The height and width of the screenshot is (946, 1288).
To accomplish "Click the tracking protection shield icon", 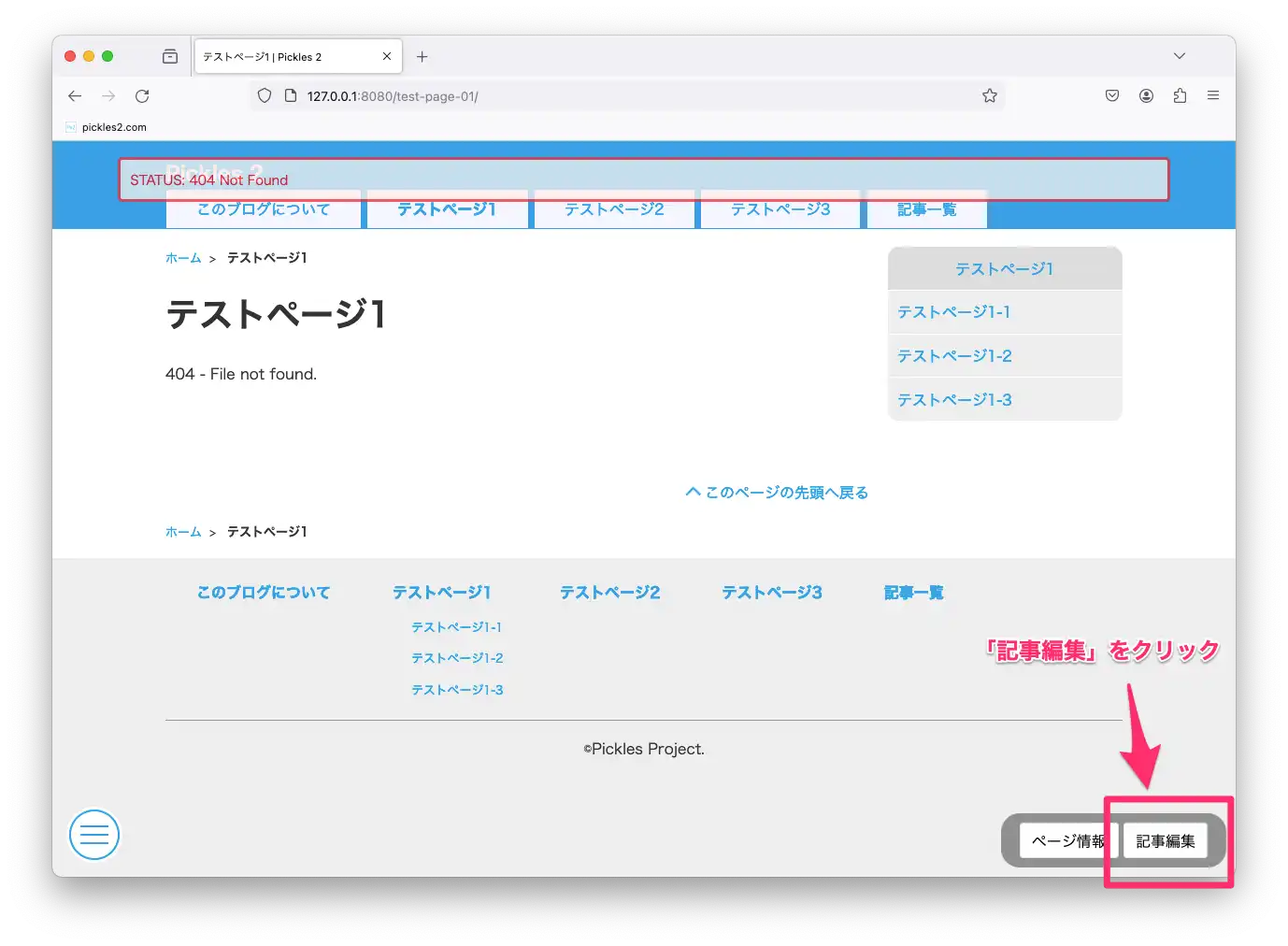I will (x=265, y=96).
